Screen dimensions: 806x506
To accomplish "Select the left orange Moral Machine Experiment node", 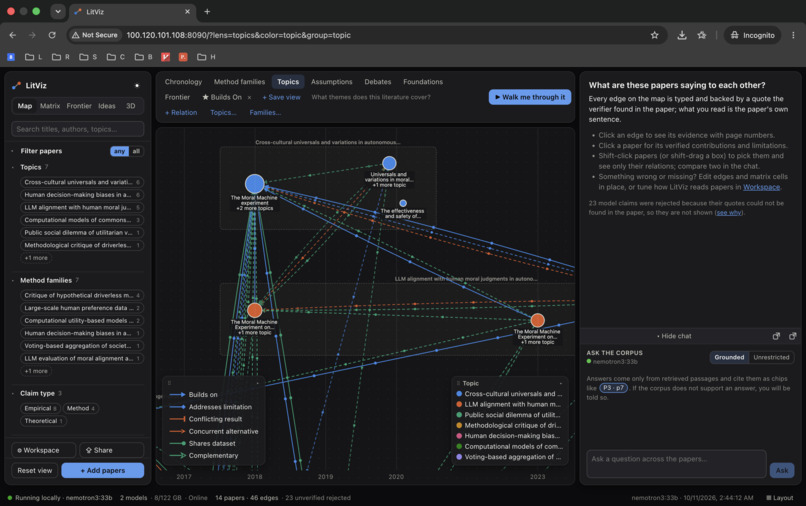I will click(x=254, y=310).
